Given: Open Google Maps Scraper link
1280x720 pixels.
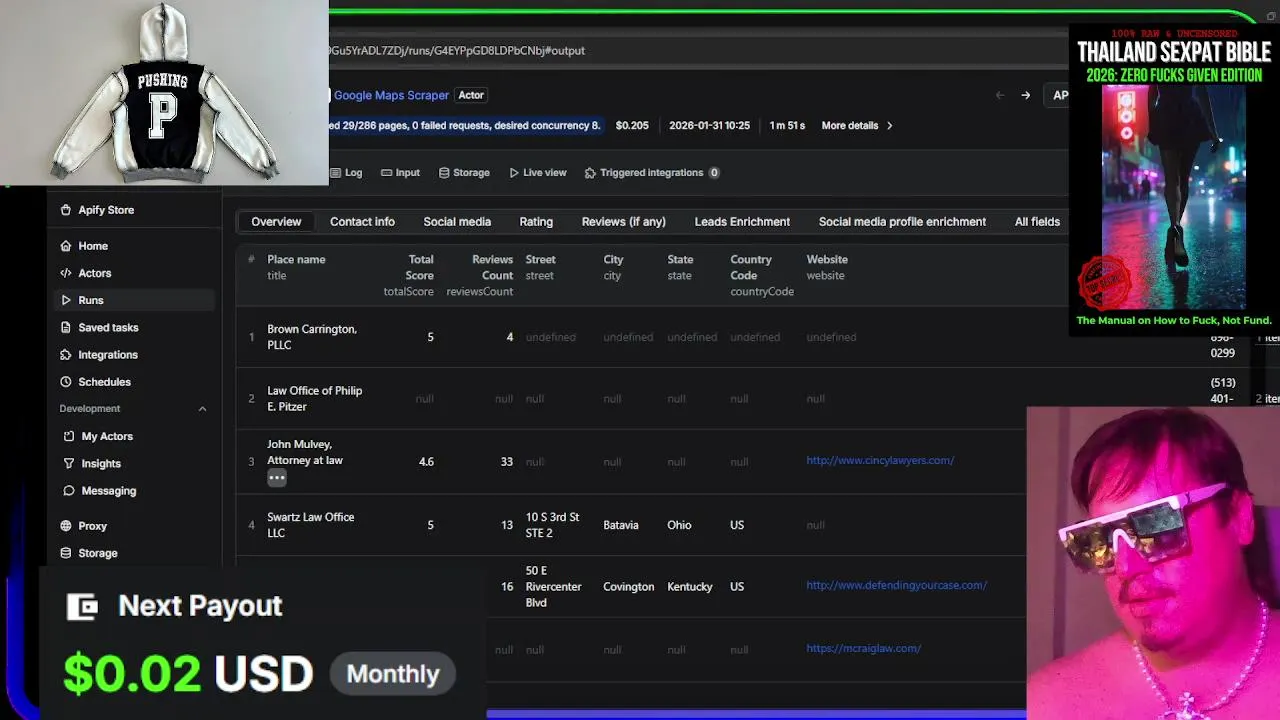Looking at the screenshot, I should pos(391,96).
